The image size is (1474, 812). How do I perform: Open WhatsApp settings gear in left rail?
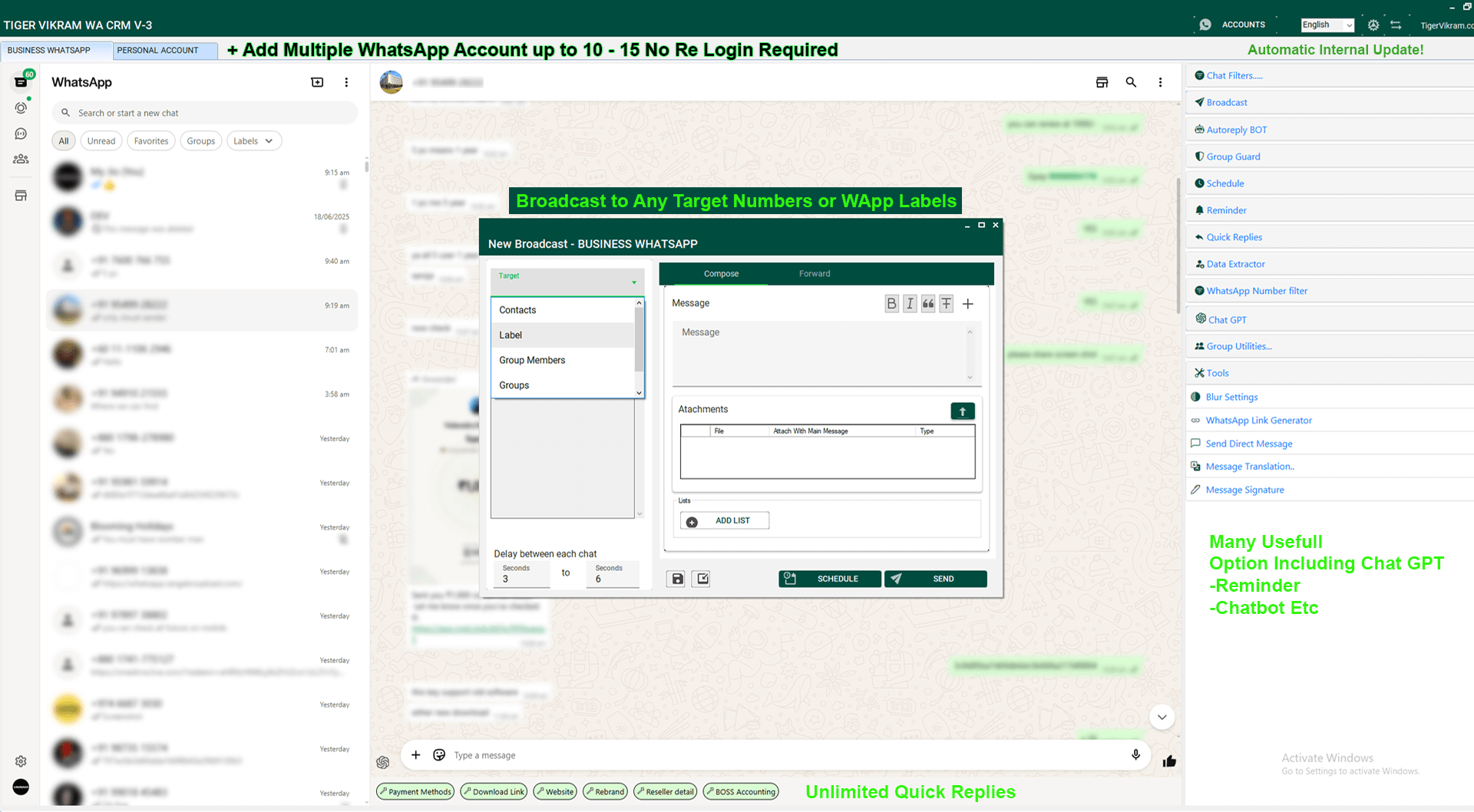21,761
